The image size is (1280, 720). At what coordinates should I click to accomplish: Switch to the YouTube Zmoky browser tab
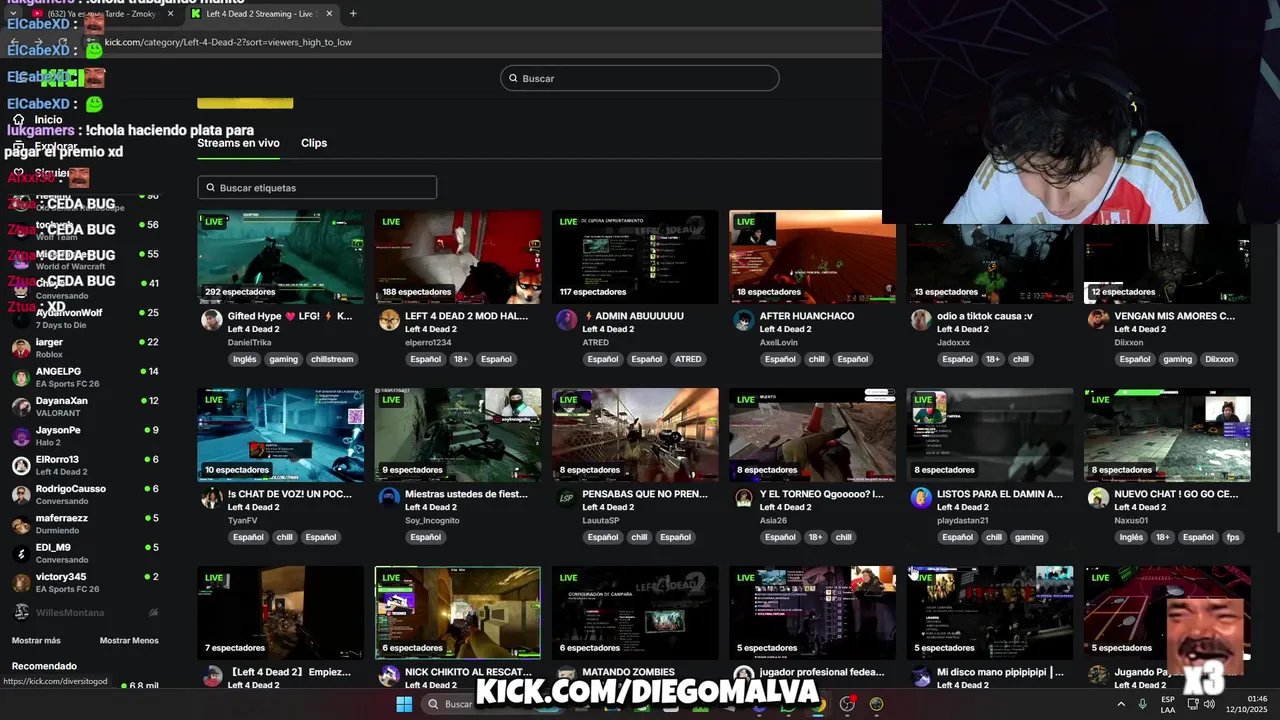coord(103,14)
